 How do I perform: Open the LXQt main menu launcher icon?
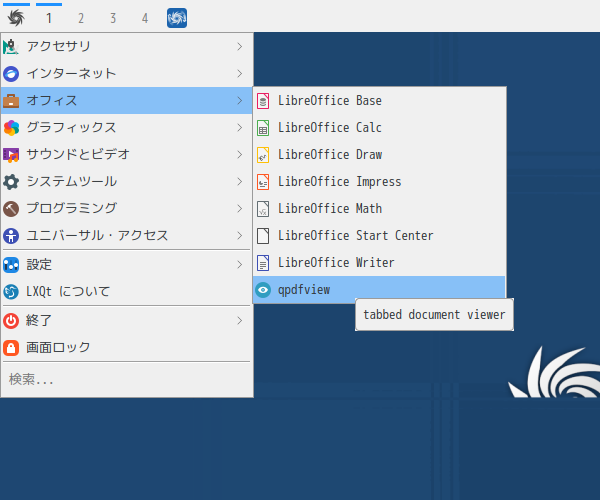pyautogui.click(x=16, y=18)
